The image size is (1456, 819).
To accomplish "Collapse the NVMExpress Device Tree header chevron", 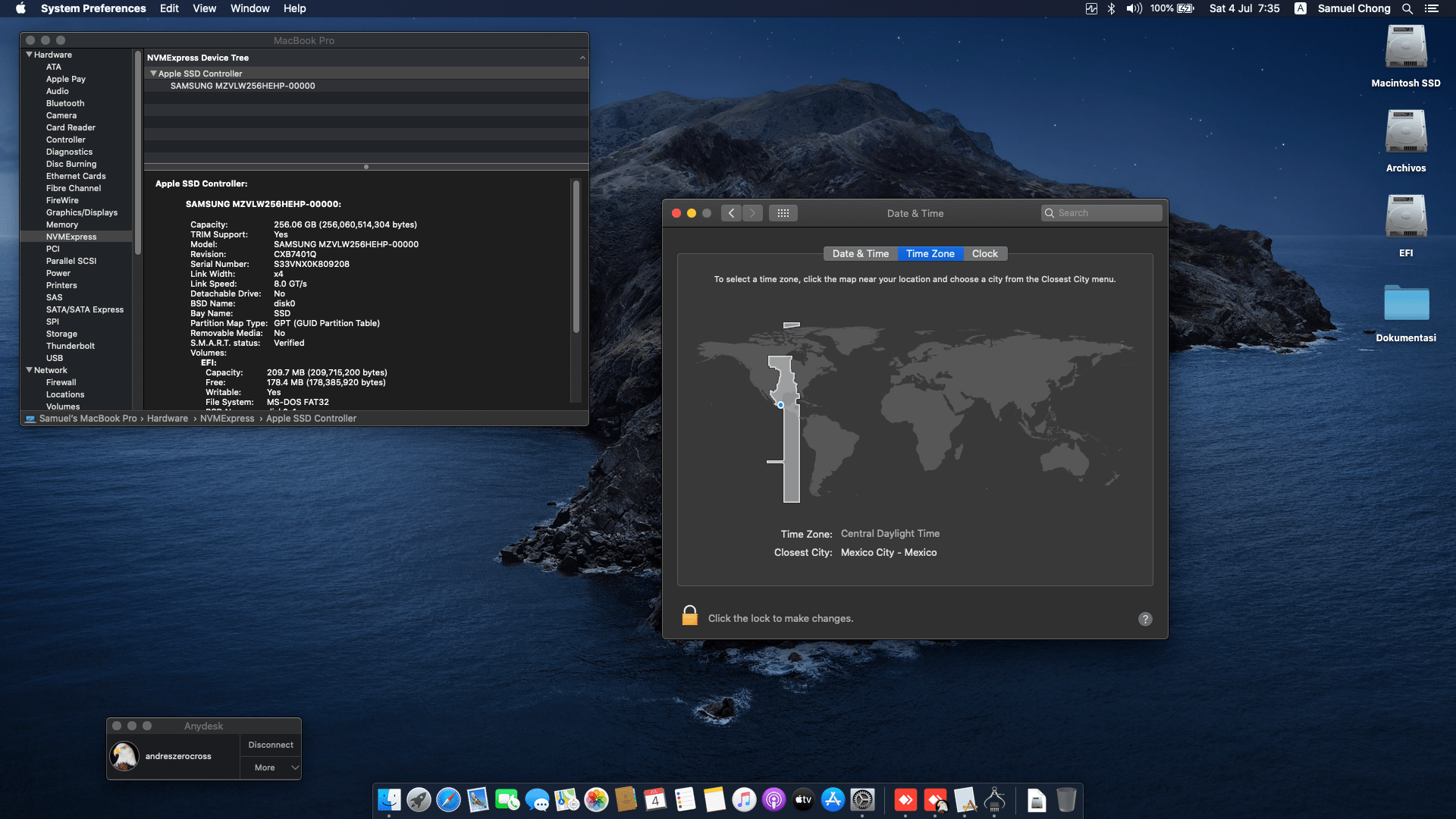I will 582,58.
